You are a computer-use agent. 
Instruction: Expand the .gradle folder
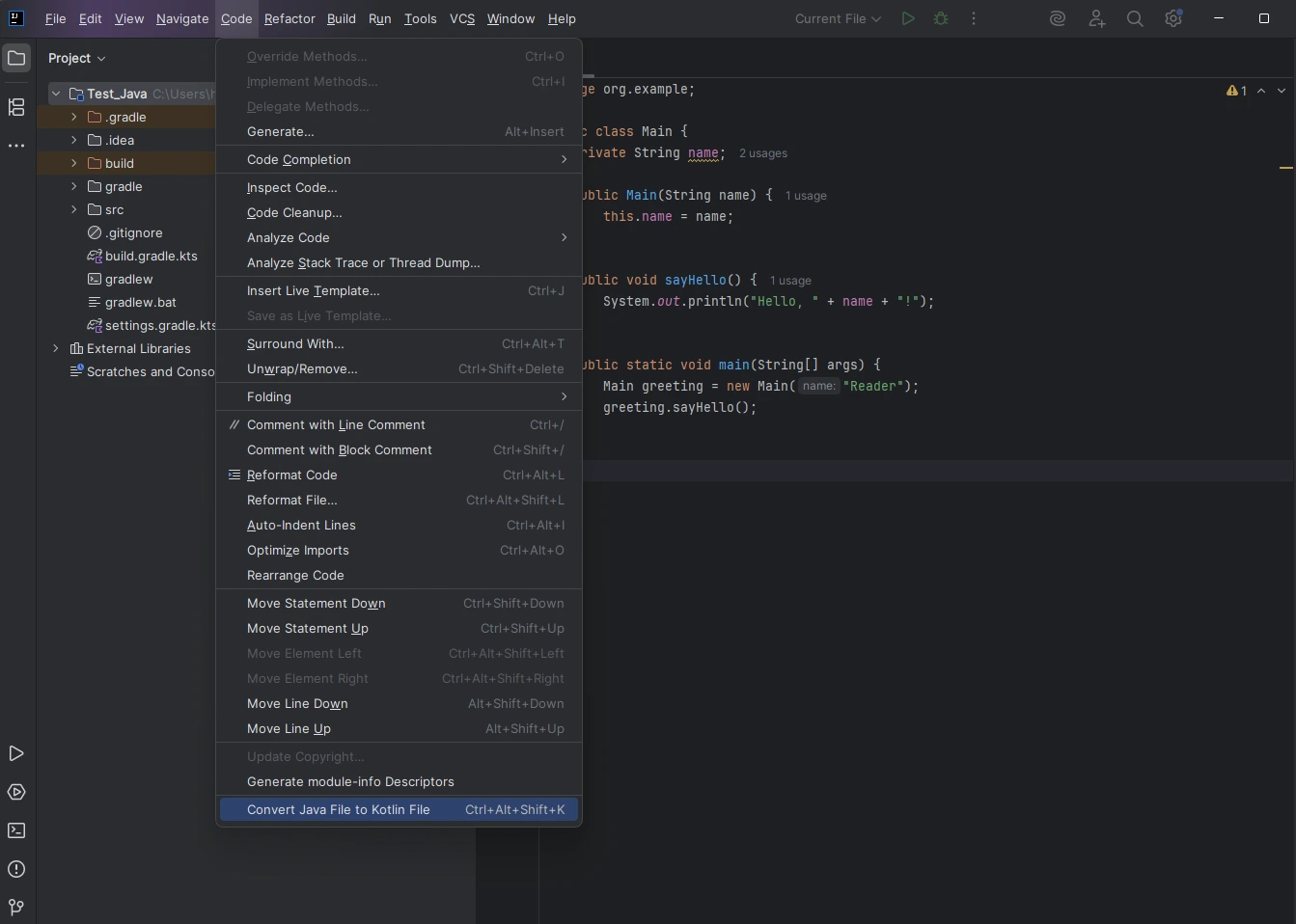pyautogui.click(x=73, y=117)
